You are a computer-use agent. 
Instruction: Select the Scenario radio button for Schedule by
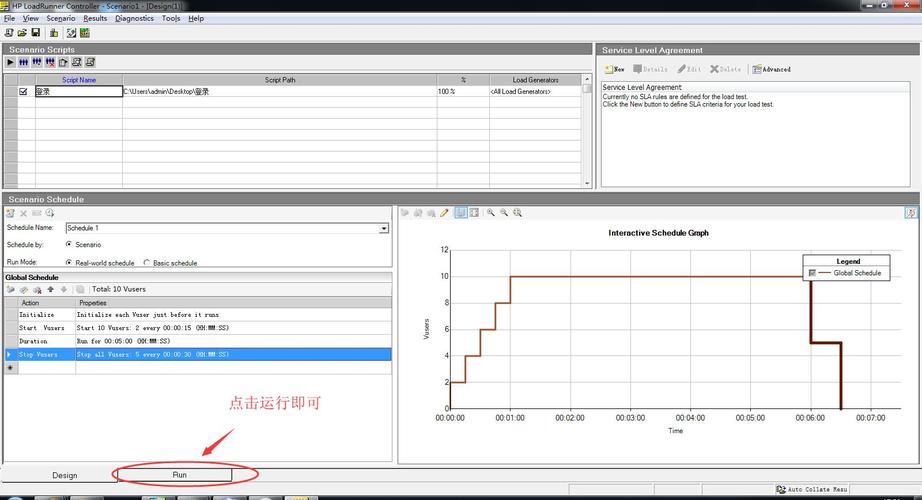(69, 244)
